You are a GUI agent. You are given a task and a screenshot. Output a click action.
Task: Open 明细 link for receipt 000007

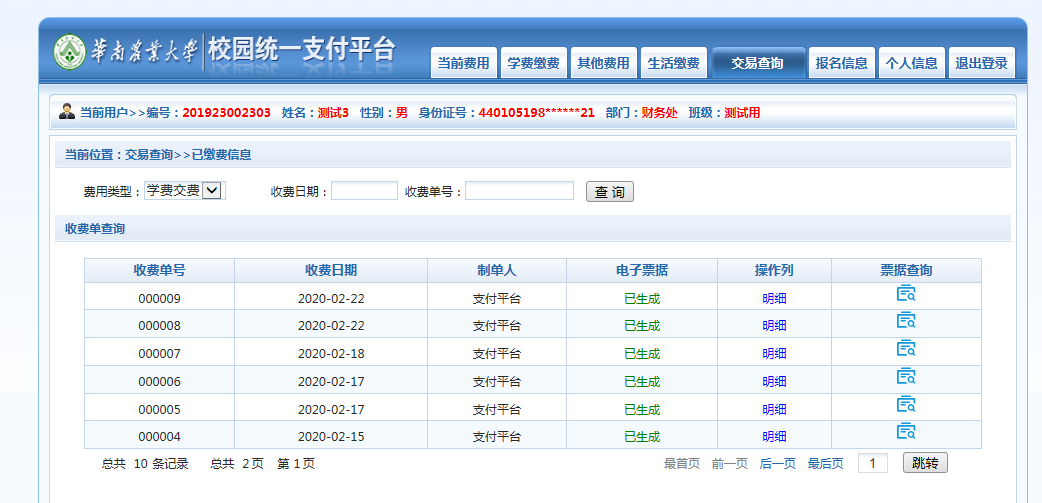pos(774,353)
